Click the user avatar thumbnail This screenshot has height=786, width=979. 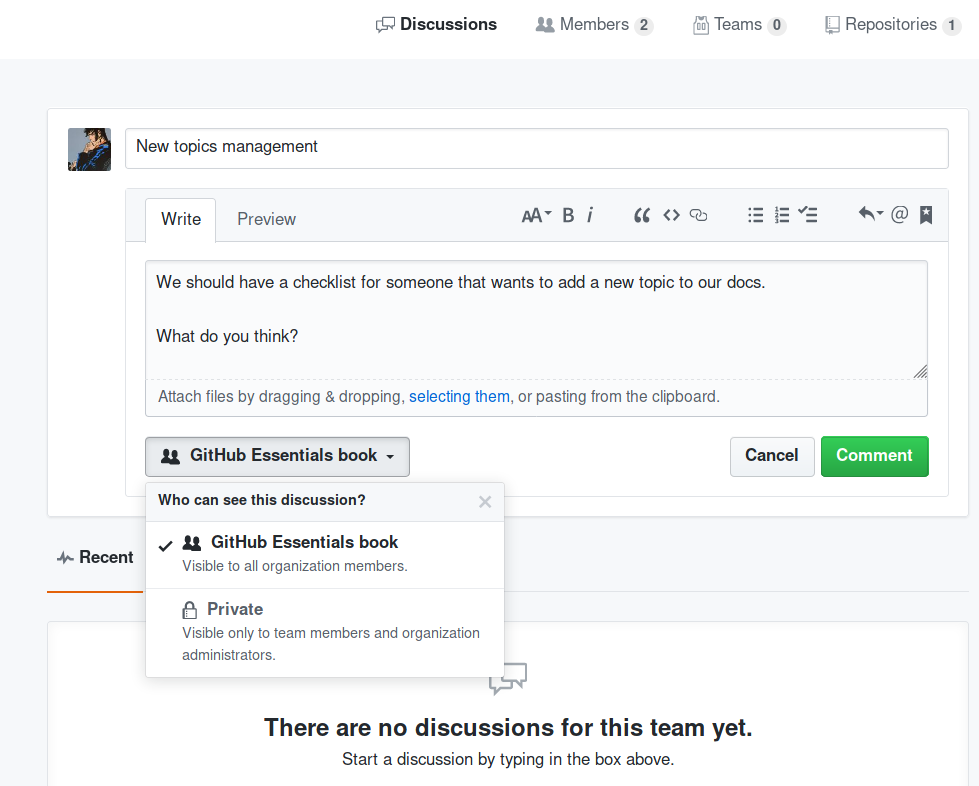pyautogui.click(x=89, y=149)
